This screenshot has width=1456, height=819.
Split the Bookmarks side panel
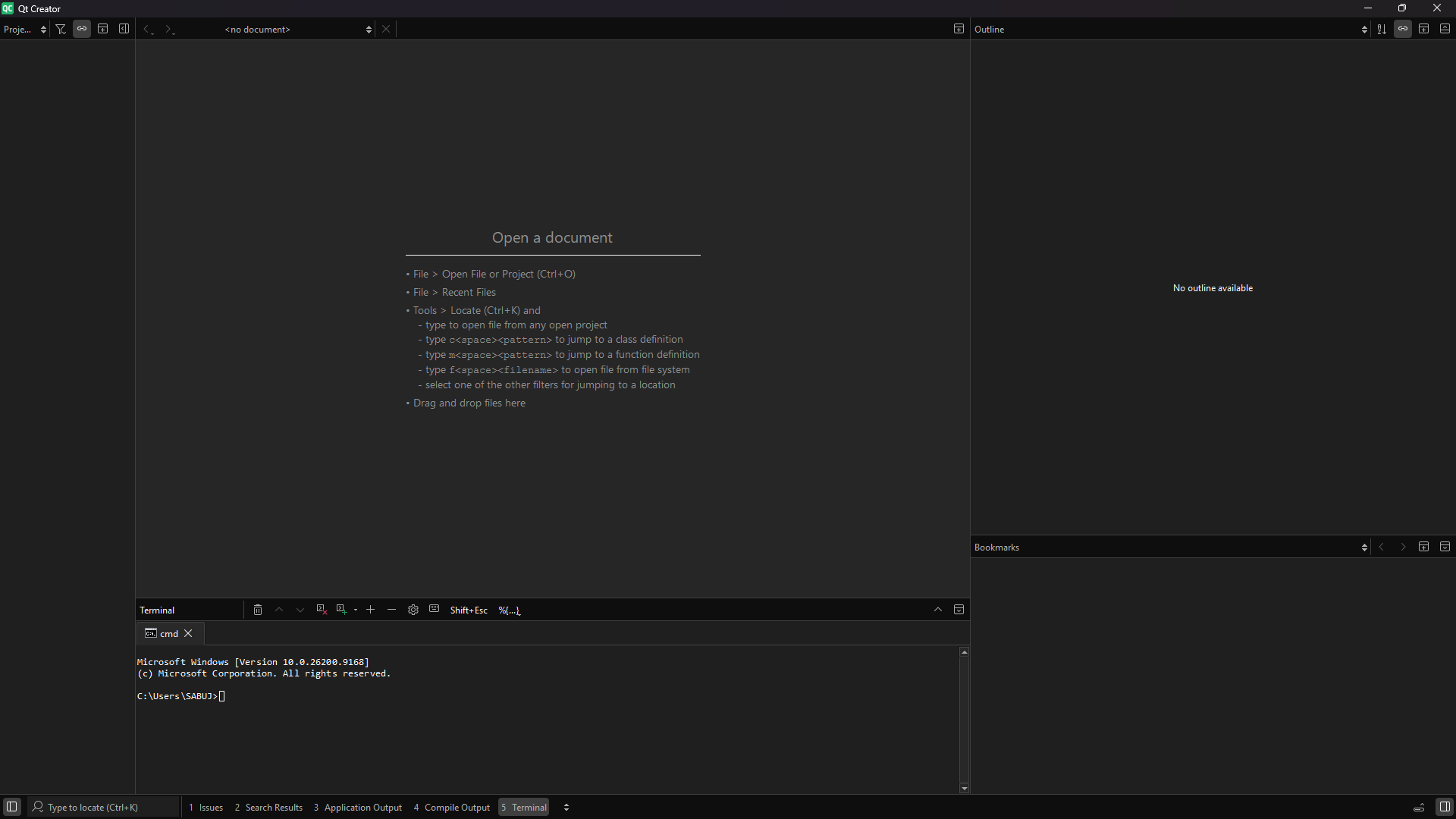[1424, 547]
